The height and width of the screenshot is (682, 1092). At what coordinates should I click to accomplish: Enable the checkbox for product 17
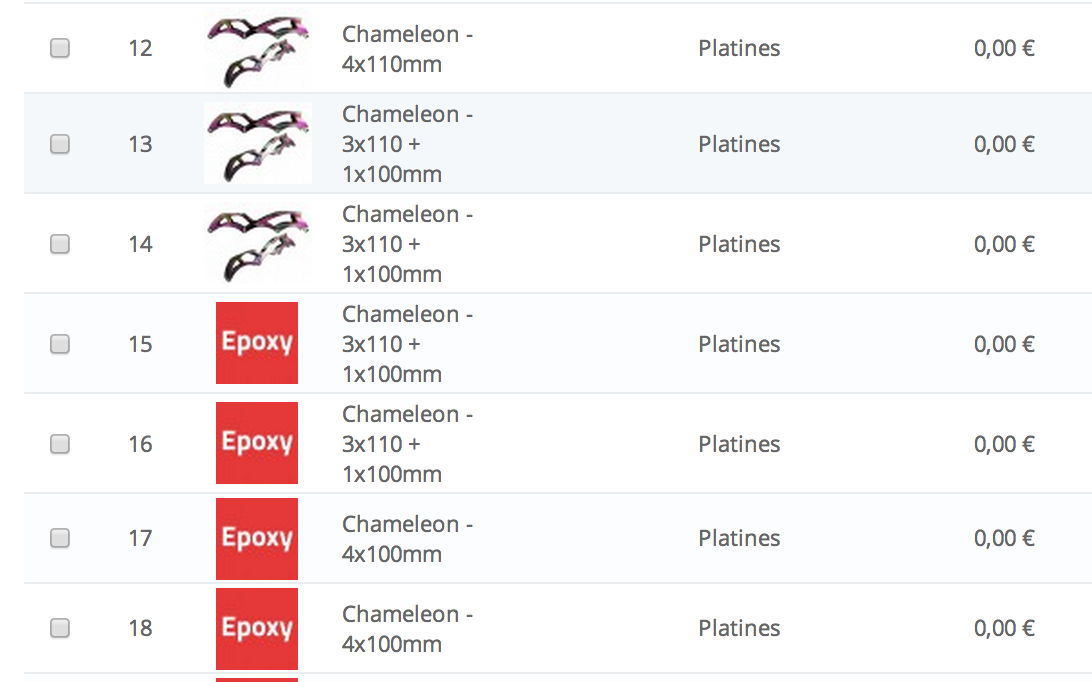coord(60,538)
